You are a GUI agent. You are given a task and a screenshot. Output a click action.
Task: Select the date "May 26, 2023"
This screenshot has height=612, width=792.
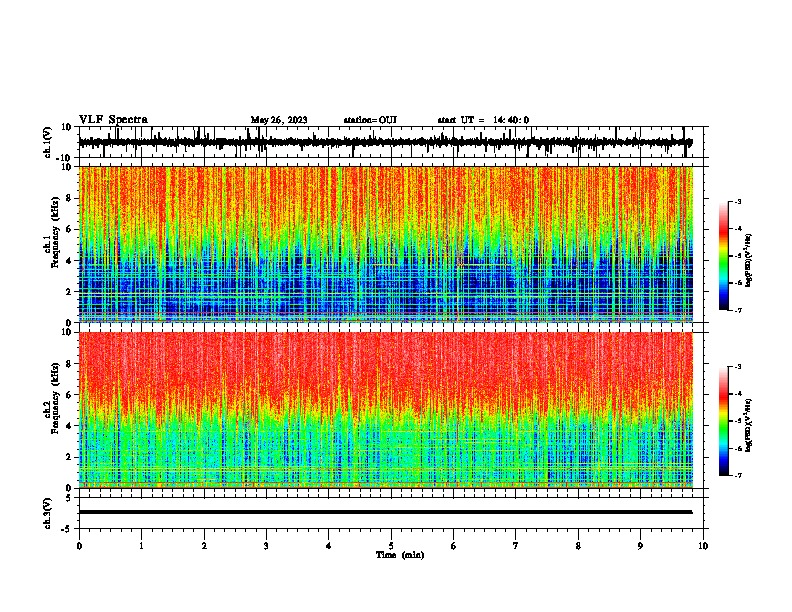pos(279,120)
